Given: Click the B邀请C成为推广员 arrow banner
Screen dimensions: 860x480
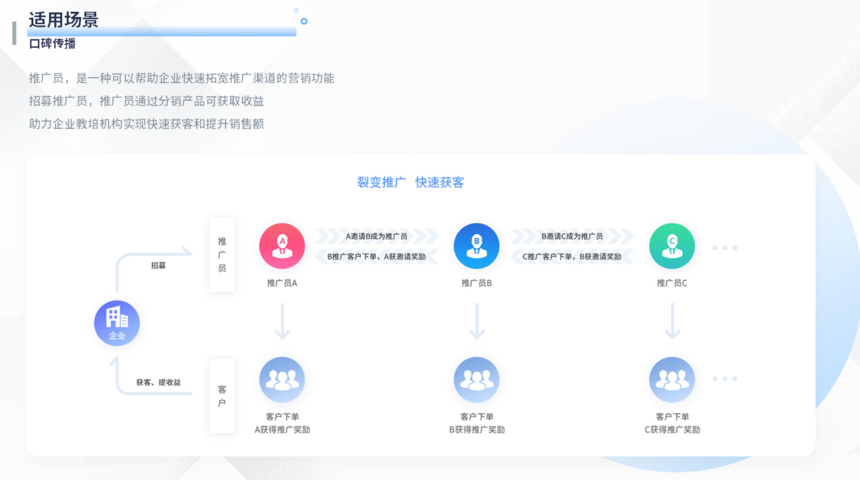Looking at the screenshot, I should (x=572, y=237).
